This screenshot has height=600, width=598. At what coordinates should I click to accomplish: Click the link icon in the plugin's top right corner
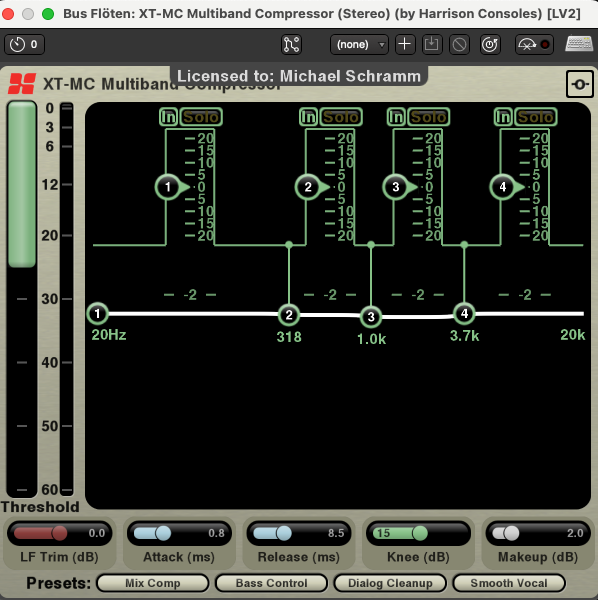click(580, 84)
